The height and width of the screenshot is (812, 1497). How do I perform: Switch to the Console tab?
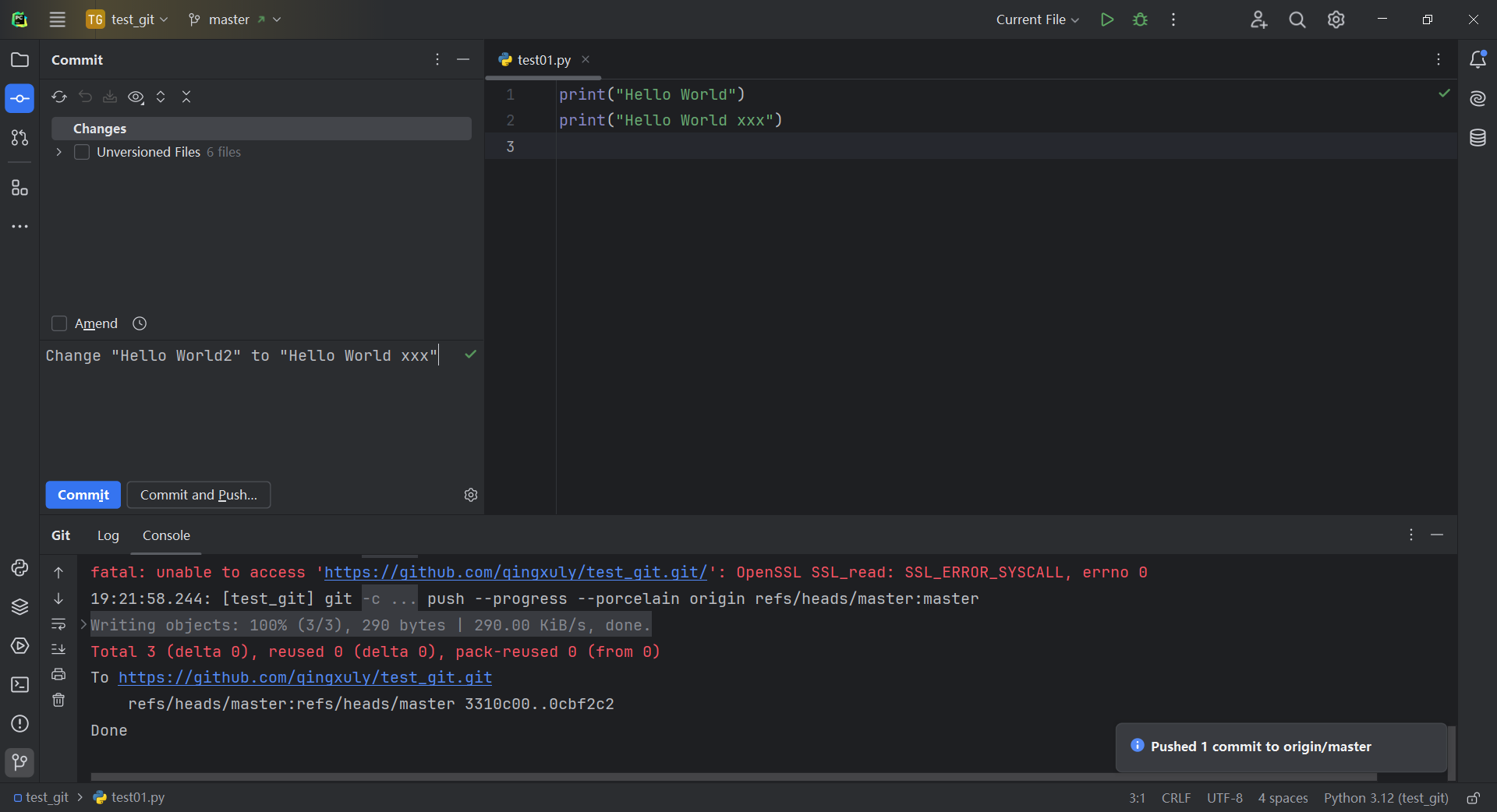click(166, 535)
